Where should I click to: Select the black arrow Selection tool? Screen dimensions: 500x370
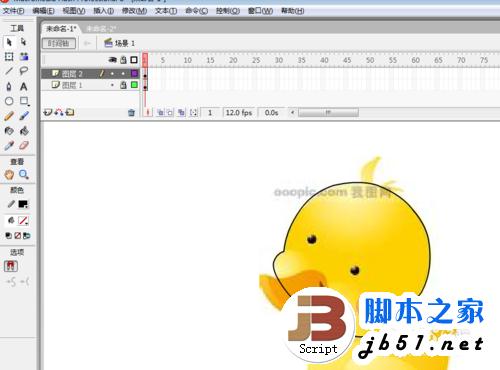tap(9, 42)
